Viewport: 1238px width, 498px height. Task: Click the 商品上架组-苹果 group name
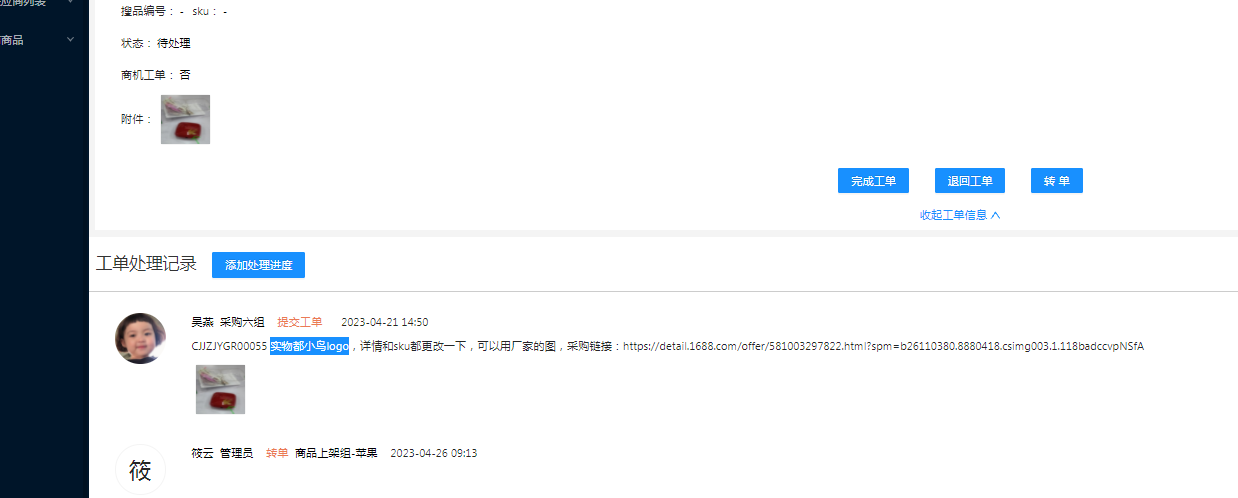click(x=336, y=453)
